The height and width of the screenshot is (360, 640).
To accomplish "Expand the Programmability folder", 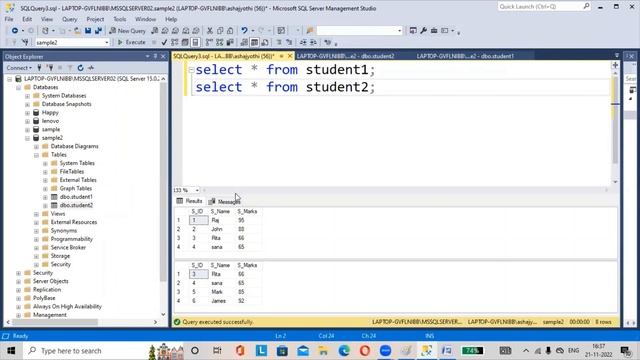I will (36, 239).
